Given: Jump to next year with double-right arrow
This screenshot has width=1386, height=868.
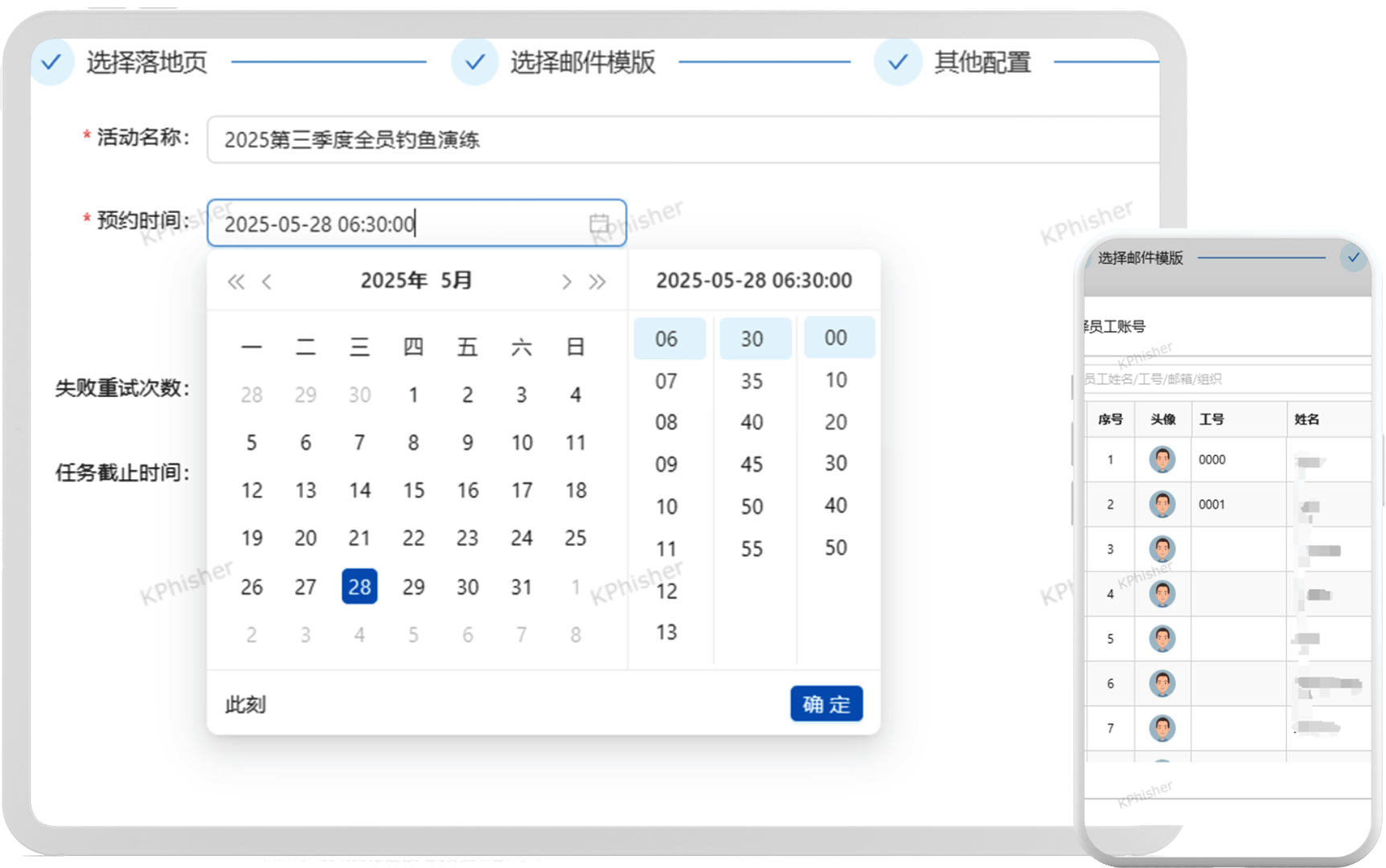Looking at the screenshot, I should point(597,281).
